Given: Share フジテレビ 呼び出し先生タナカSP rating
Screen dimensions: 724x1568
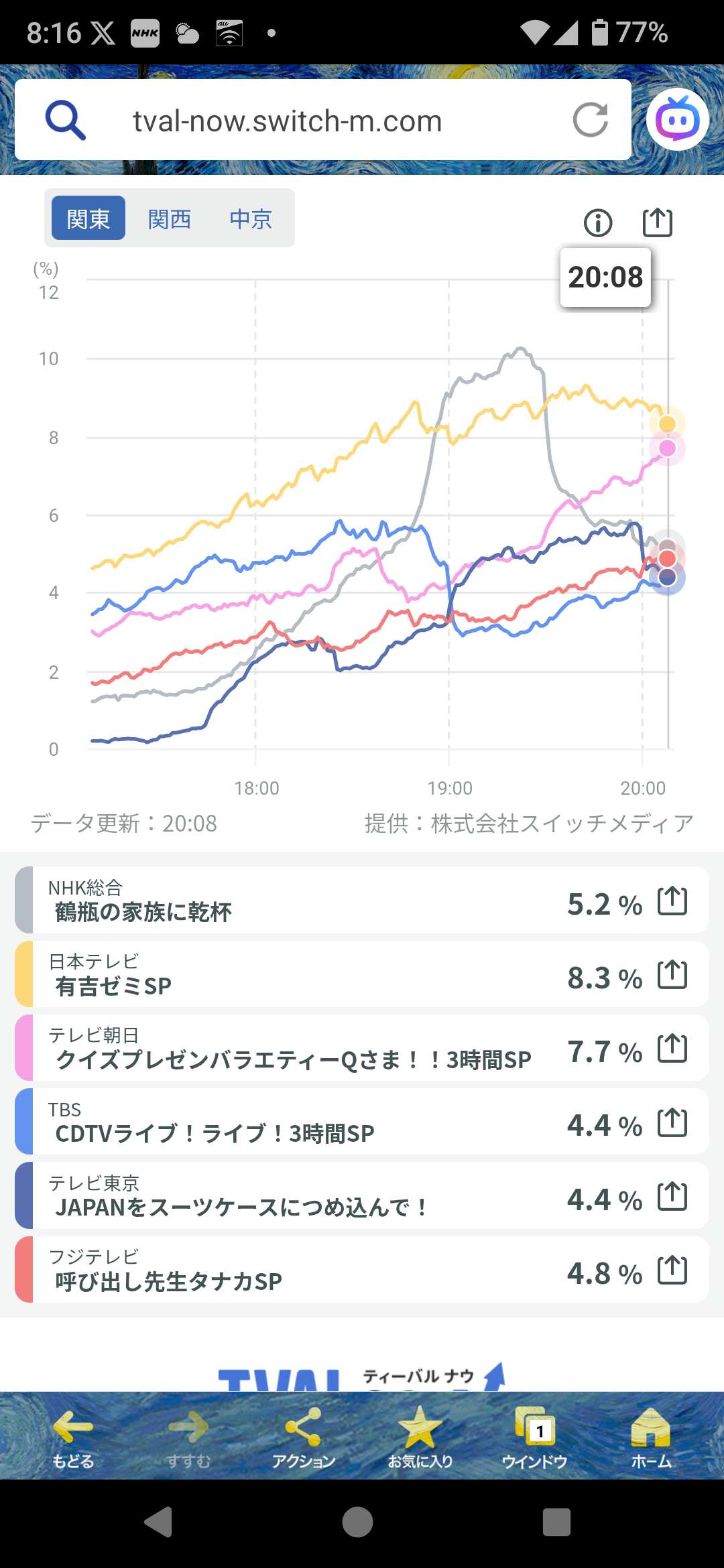Looking at the screenshot, I should coord(672,1270).
